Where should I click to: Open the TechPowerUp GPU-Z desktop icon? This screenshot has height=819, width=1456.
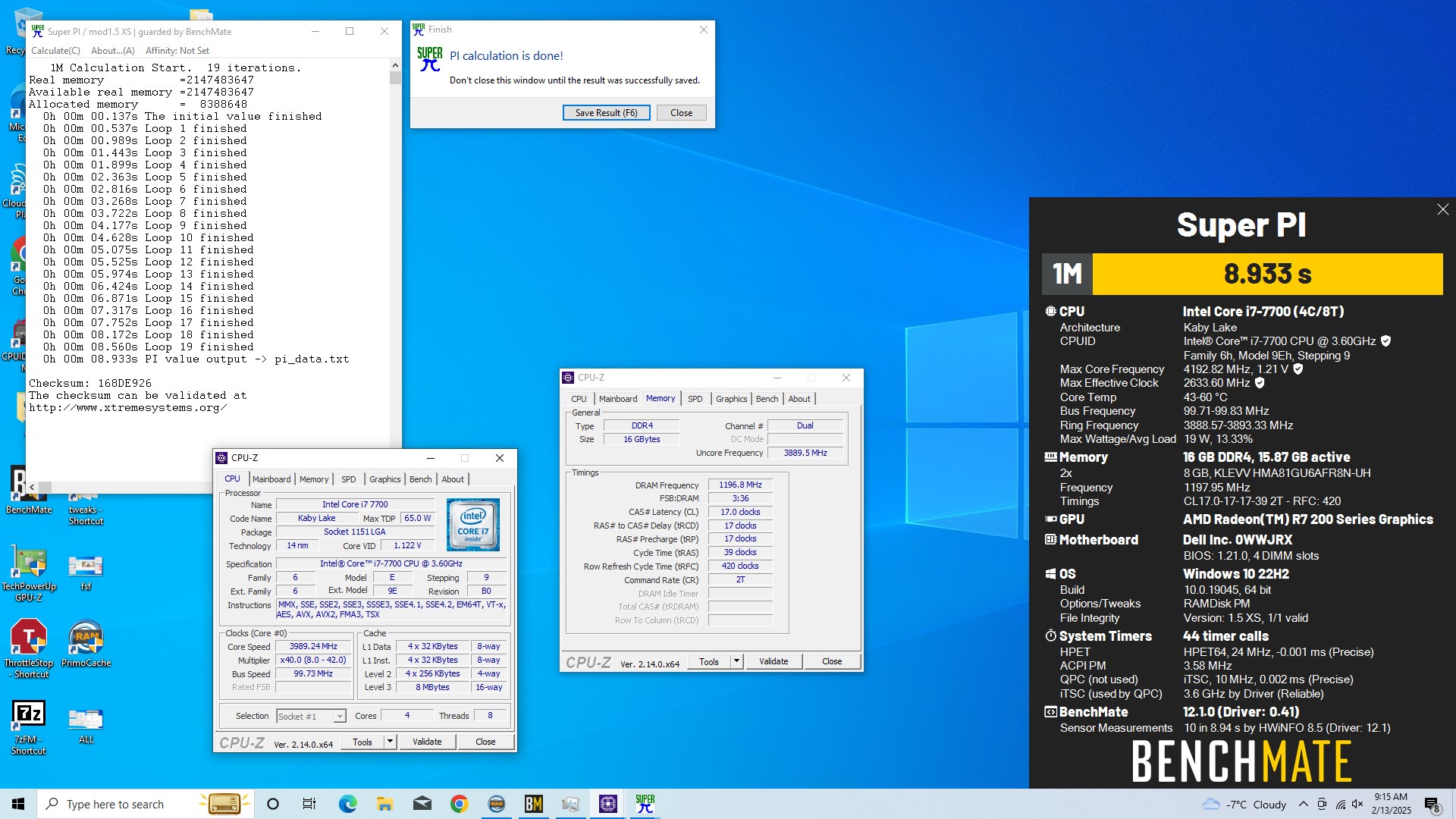pyautogui.click(x=29, y=573)
